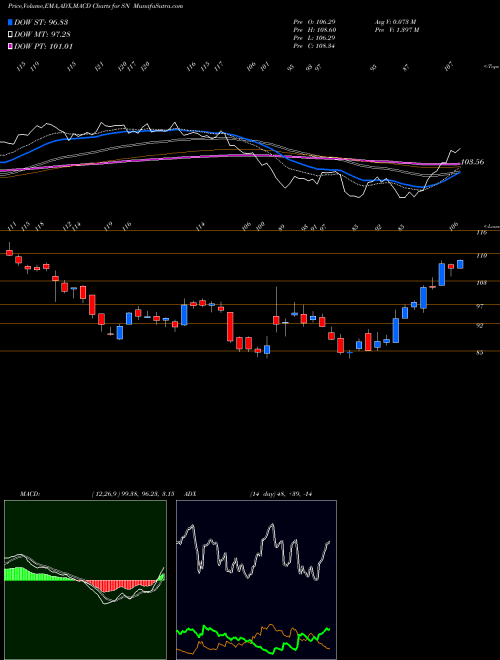Click the 'Pre C: 108.34' value
The image size is (500, 660).
(314, 46)
